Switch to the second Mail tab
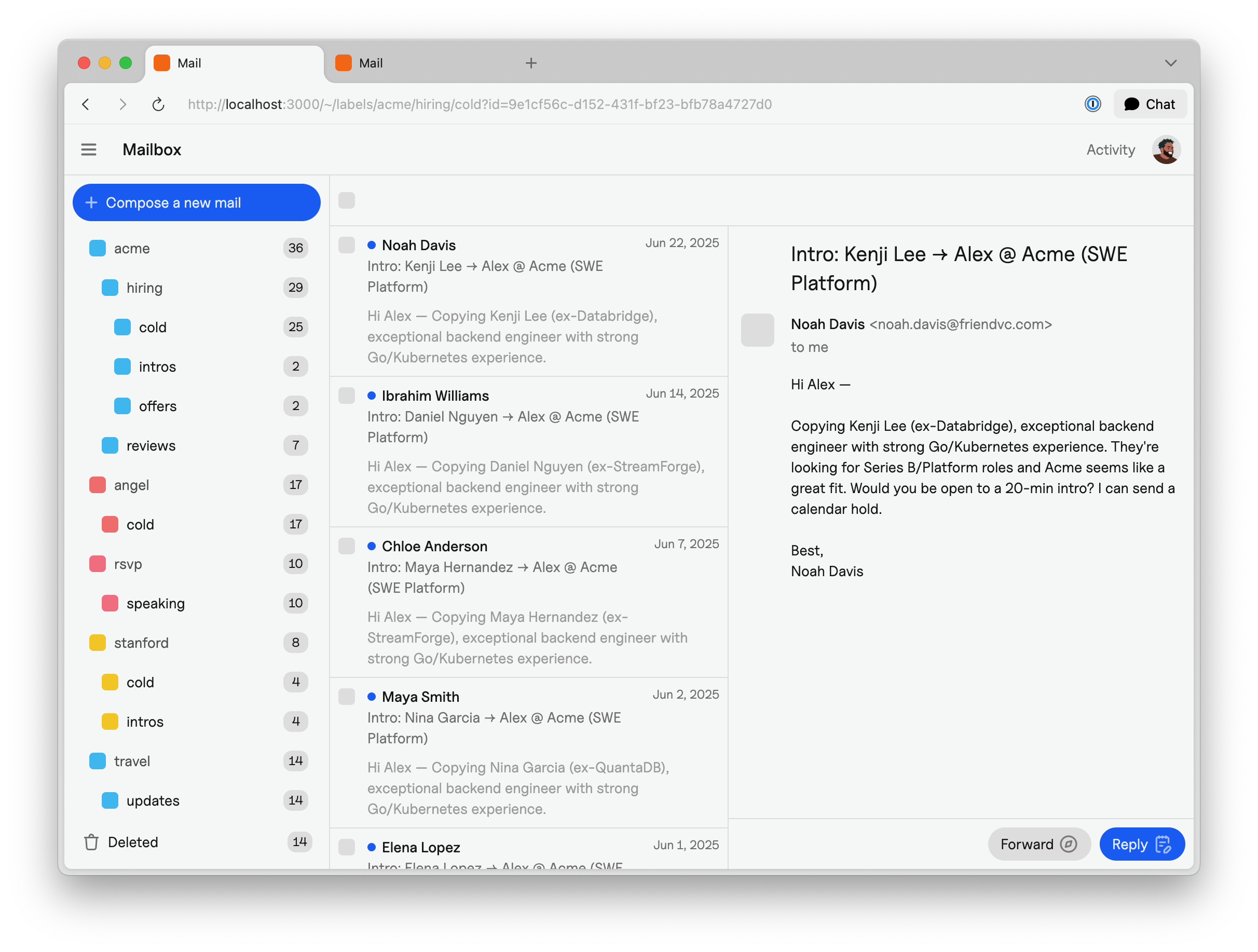The height and width of the screenshot is (952, 1258). tap(370, 63)
